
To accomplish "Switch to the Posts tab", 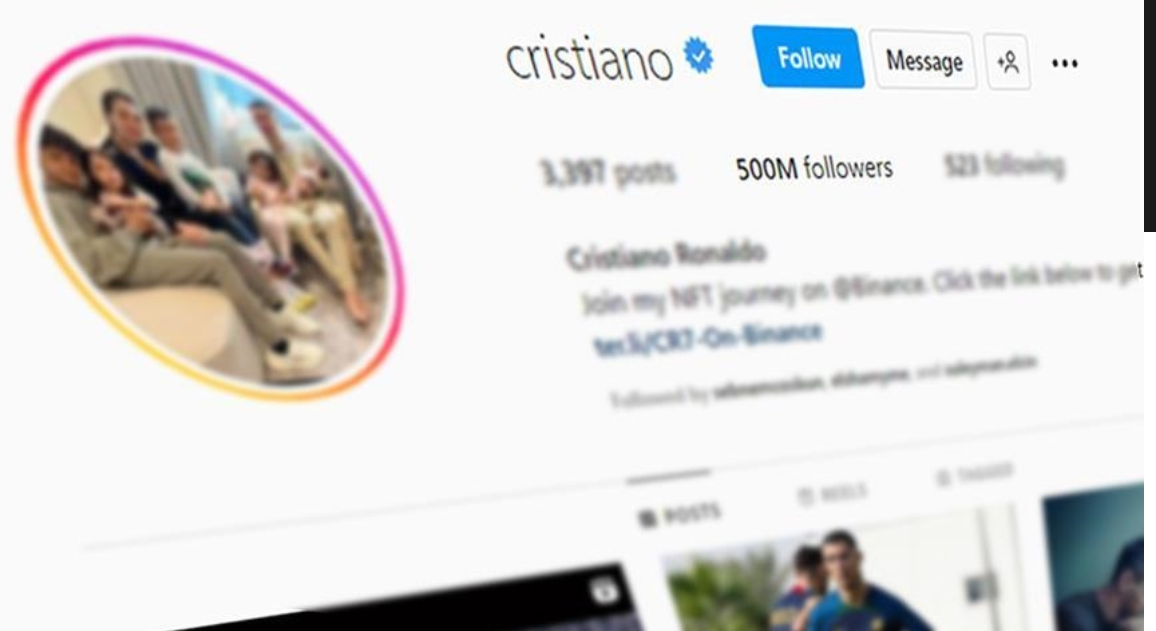I will [x=678, y=515].
